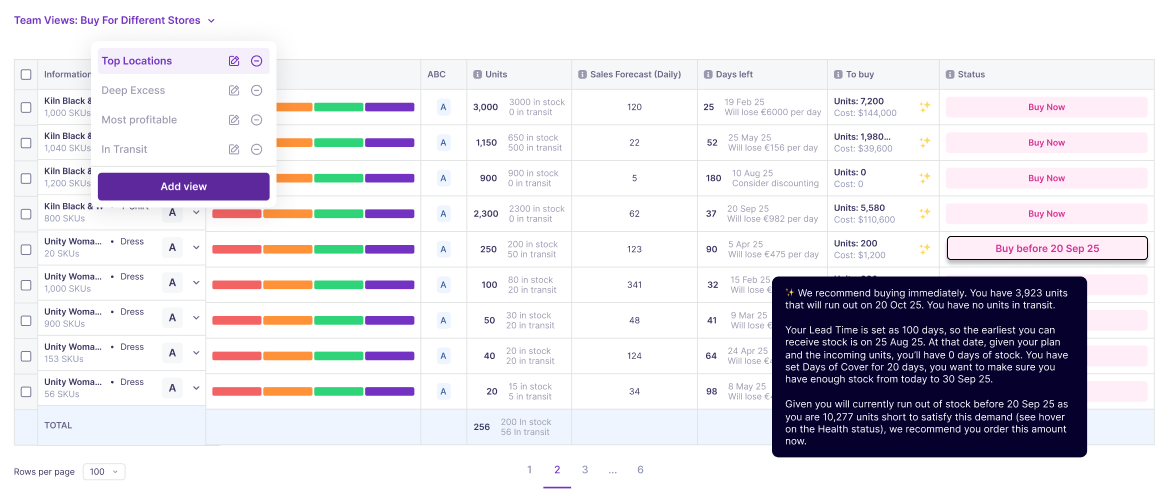Click the info icon beside Days left header
The image size is (1174, 489).
tap(708, 74)
